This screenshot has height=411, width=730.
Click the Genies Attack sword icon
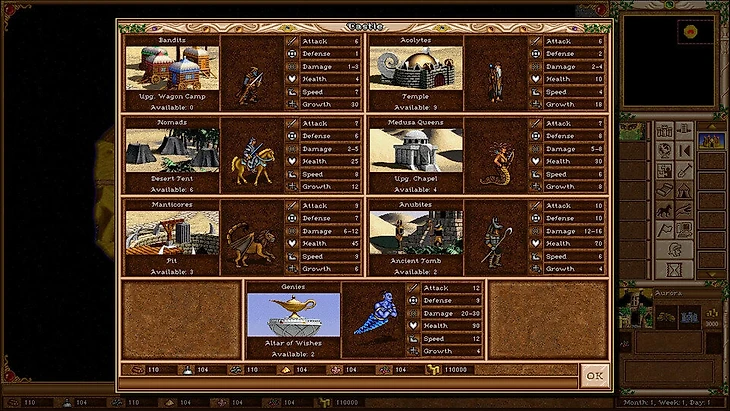click(412, 287)
